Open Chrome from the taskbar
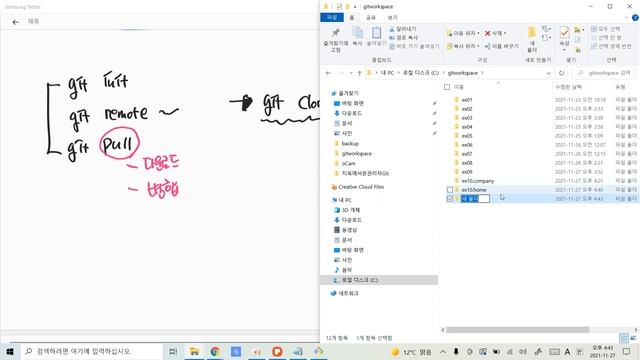 click(x=215, y=351)
